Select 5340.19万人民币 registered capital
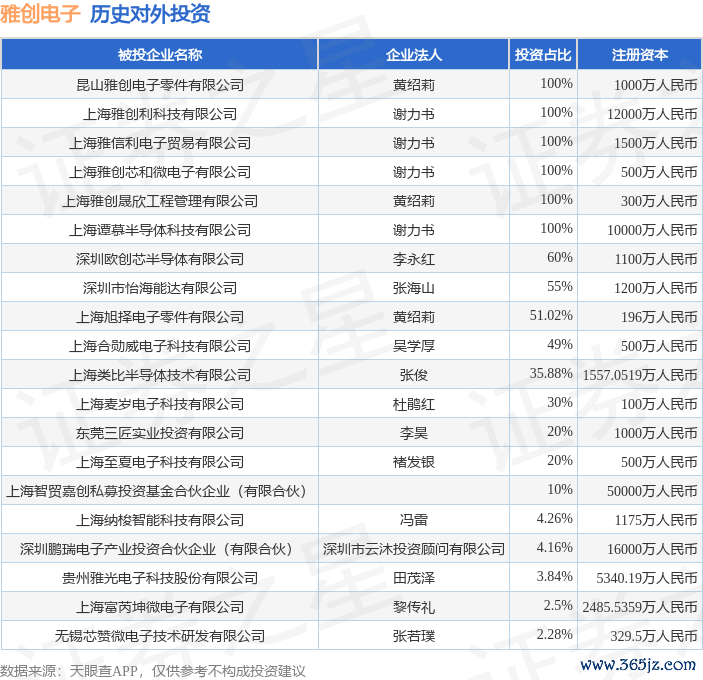The width and height of the screenshot is (703, 680). (647, 578)
